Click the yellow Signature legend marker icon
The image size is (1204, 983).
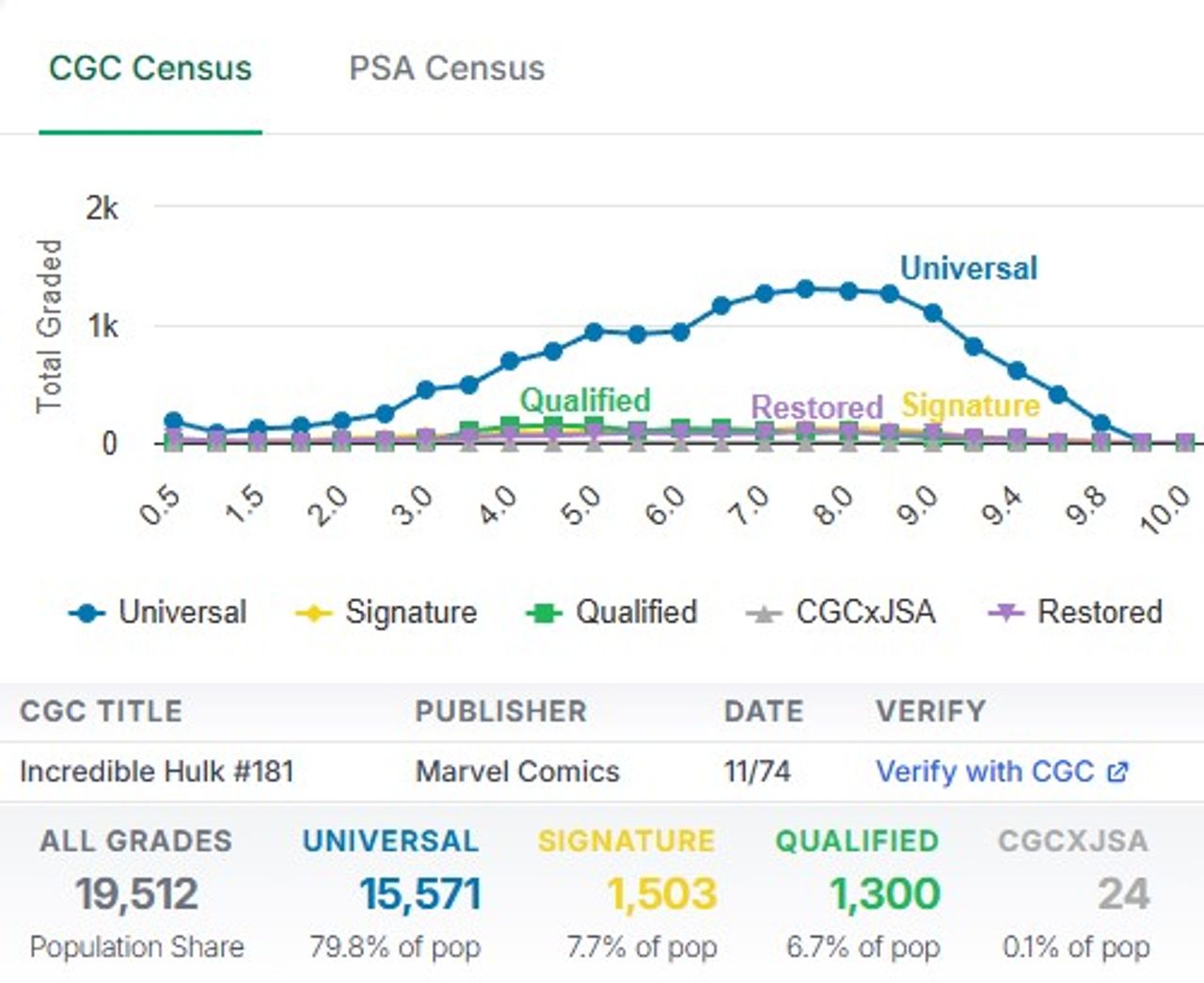[x=313, y=614]
